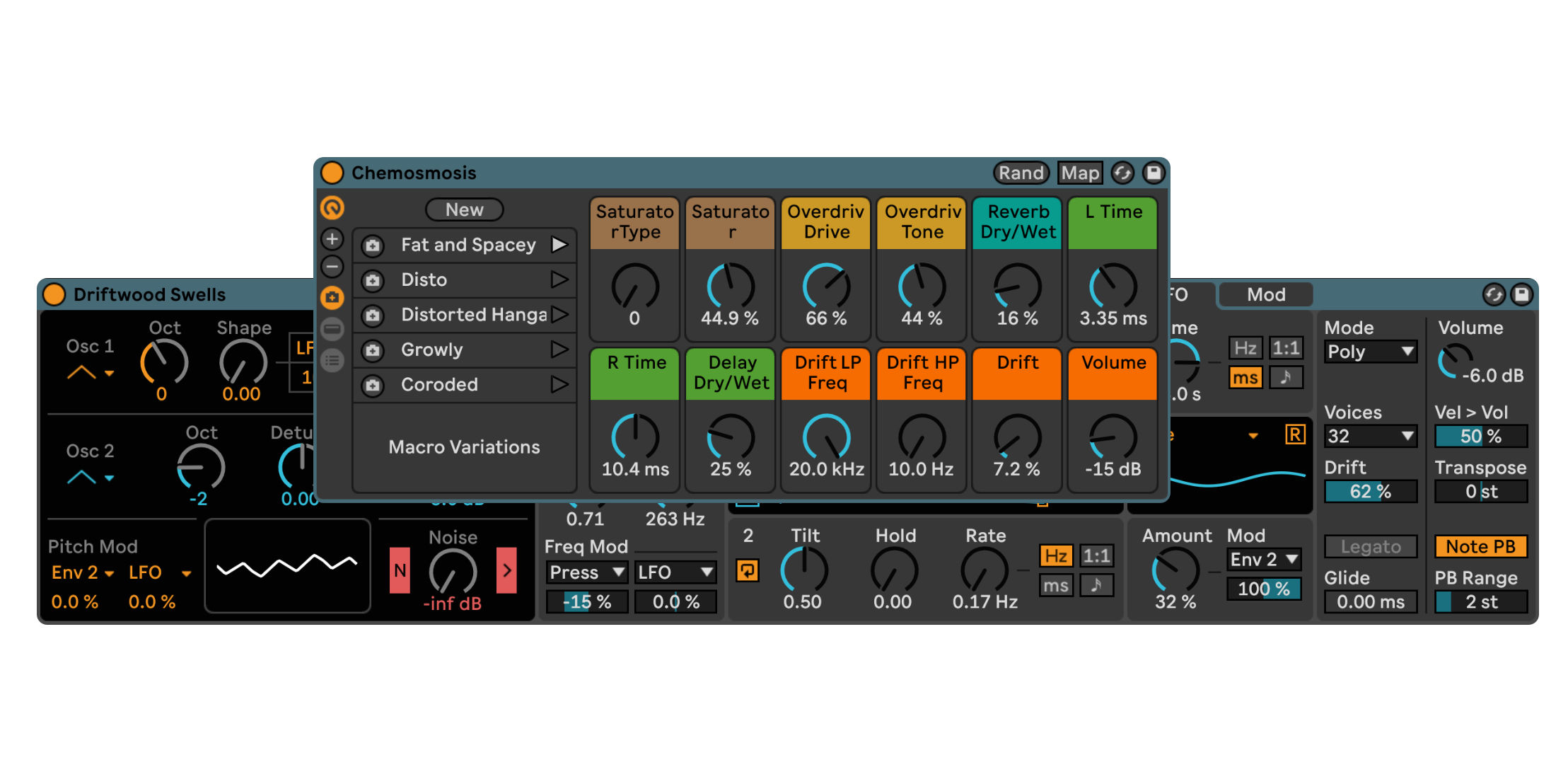Toggle the Note PB button
The width and height of the screenshot is (1568, 784).
click(x=1480, y=546)
